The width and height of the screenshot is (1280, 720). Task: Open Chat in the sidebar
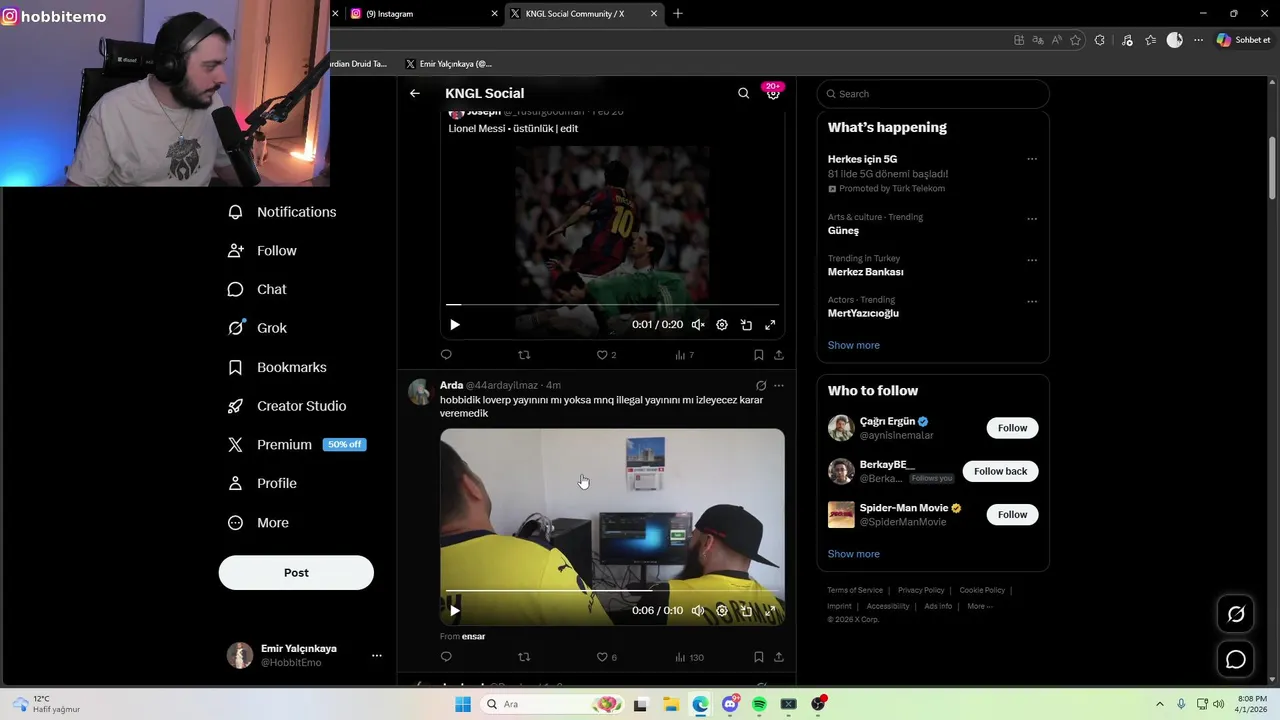click(258, 290)
